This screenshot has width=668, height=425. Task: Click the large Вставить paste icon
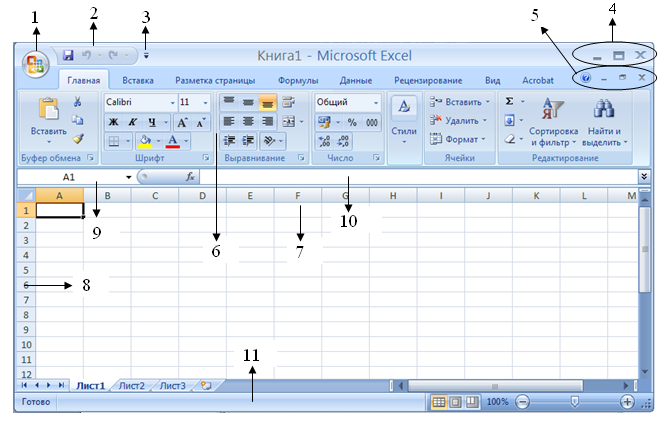(x=48, y=108)
